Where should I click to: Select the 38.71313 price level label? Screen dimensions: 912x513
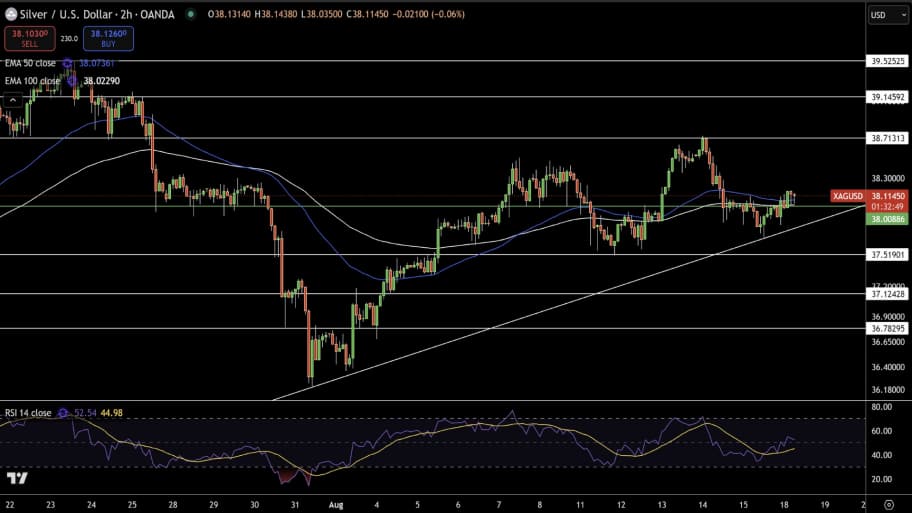coord(888,138)
